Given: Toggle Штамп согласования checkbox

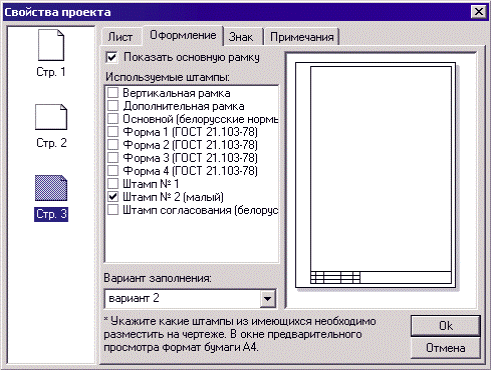Looking at the screenshot, I should tap(113, 210).
